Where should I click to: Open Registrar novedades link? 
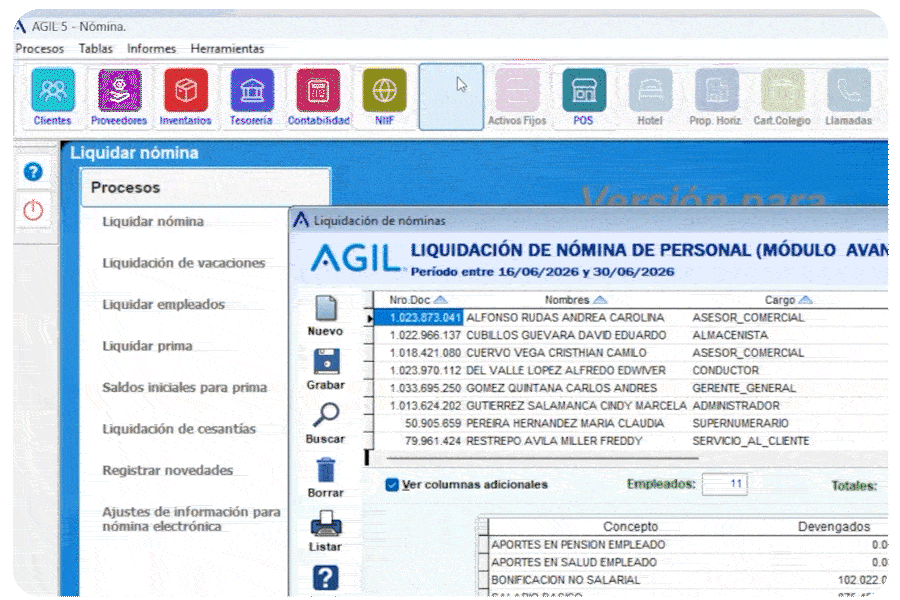point(168,470)
